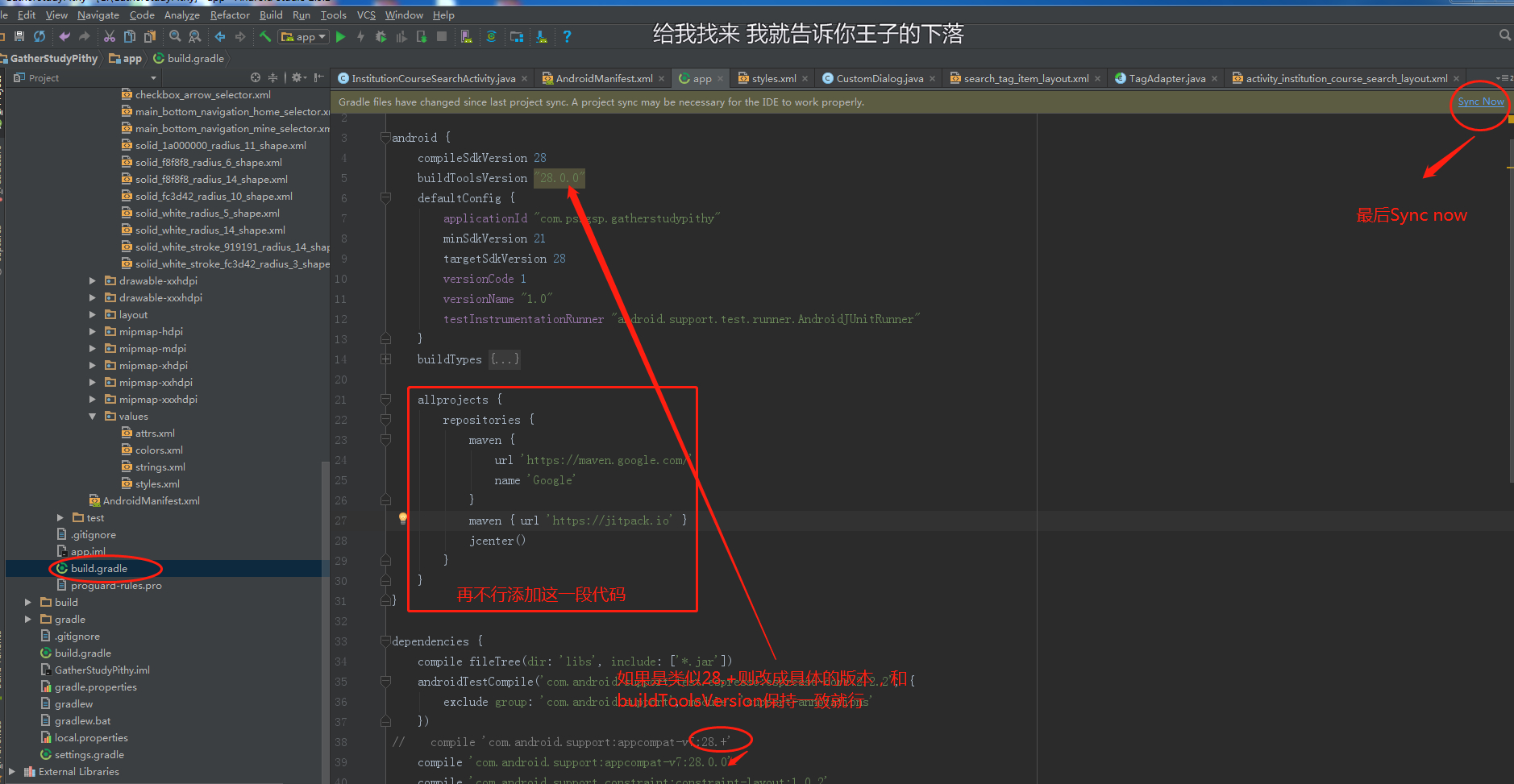This screenshot has height=784, width=1514.
Task: Open the Build menu
Action: point(271,15)
